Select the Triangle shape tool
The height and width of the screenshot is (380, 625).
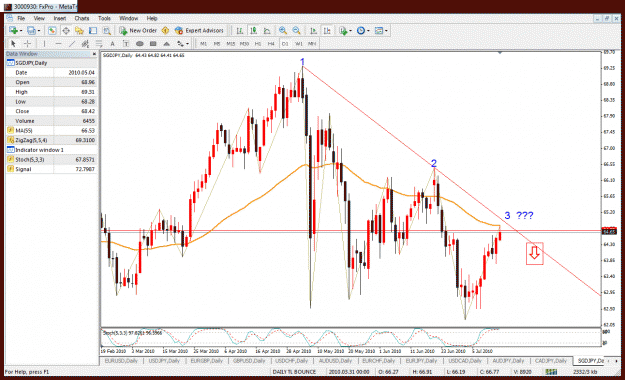(x=167, y=43)
